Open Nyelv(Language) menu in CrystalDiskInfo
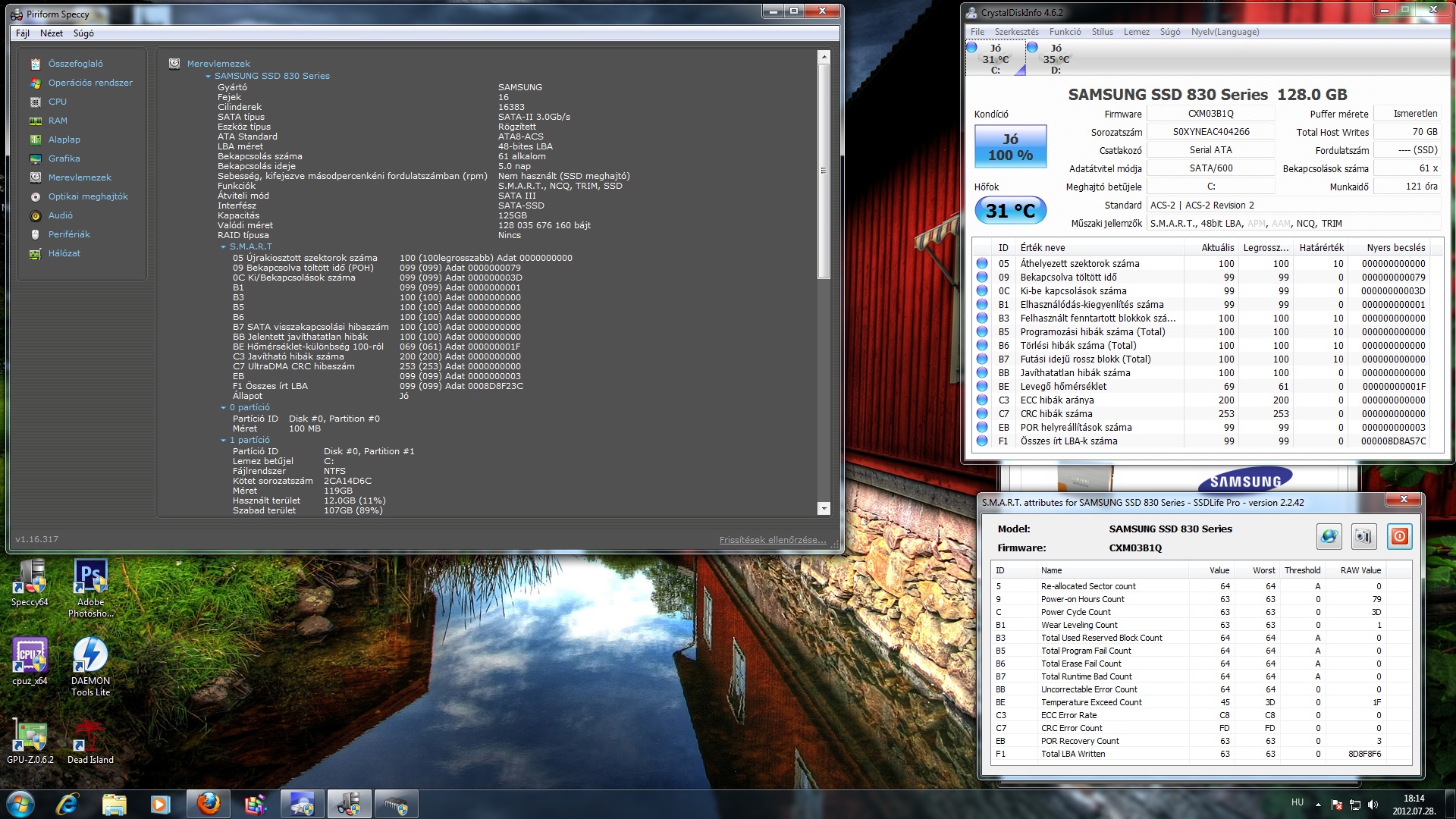 tap(1225, 32)
